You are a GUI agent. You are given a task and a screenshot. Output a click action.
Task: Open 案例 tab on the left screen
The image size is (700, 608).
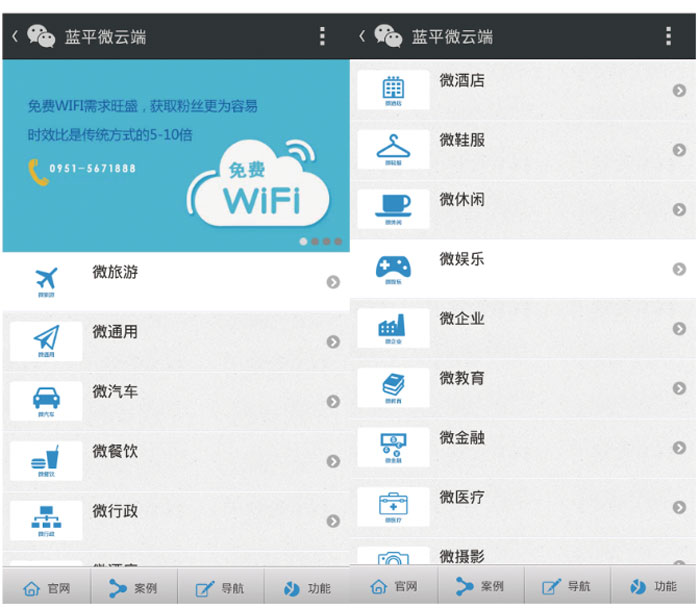click(133, 587)
